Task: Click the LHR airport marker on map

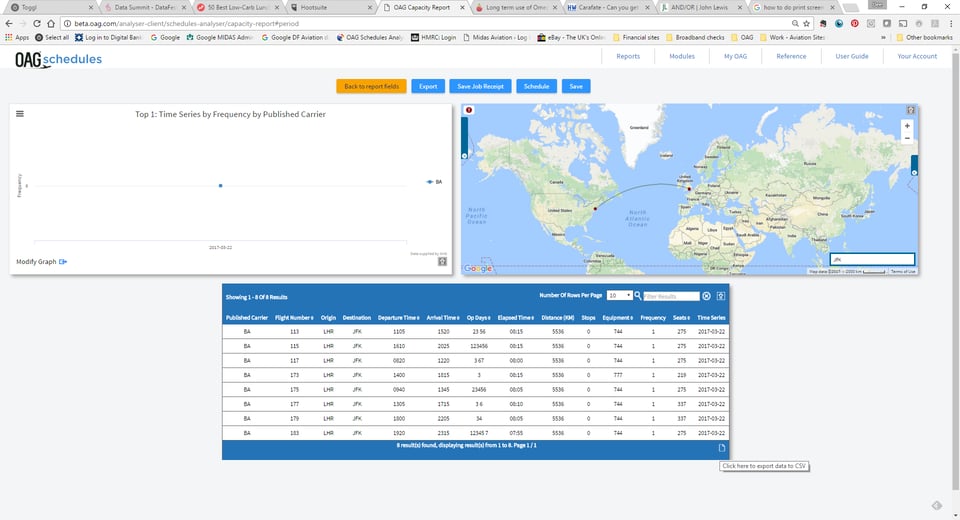Action: 689,189
